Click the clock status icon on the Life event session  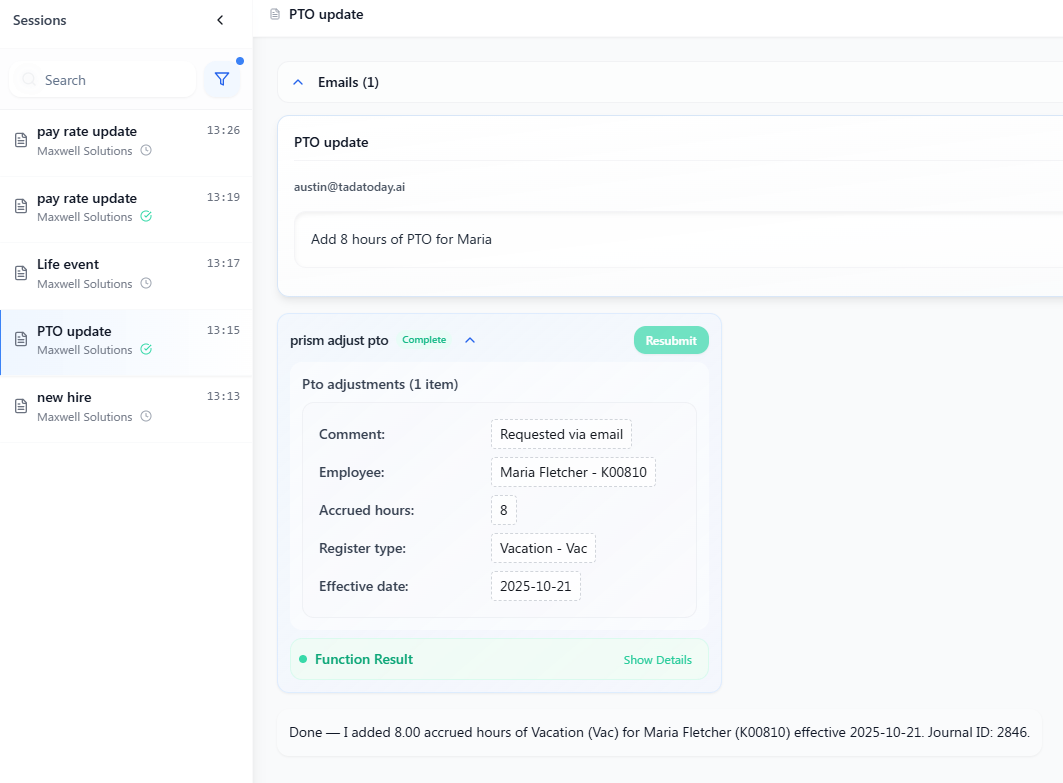coord(146,283)
